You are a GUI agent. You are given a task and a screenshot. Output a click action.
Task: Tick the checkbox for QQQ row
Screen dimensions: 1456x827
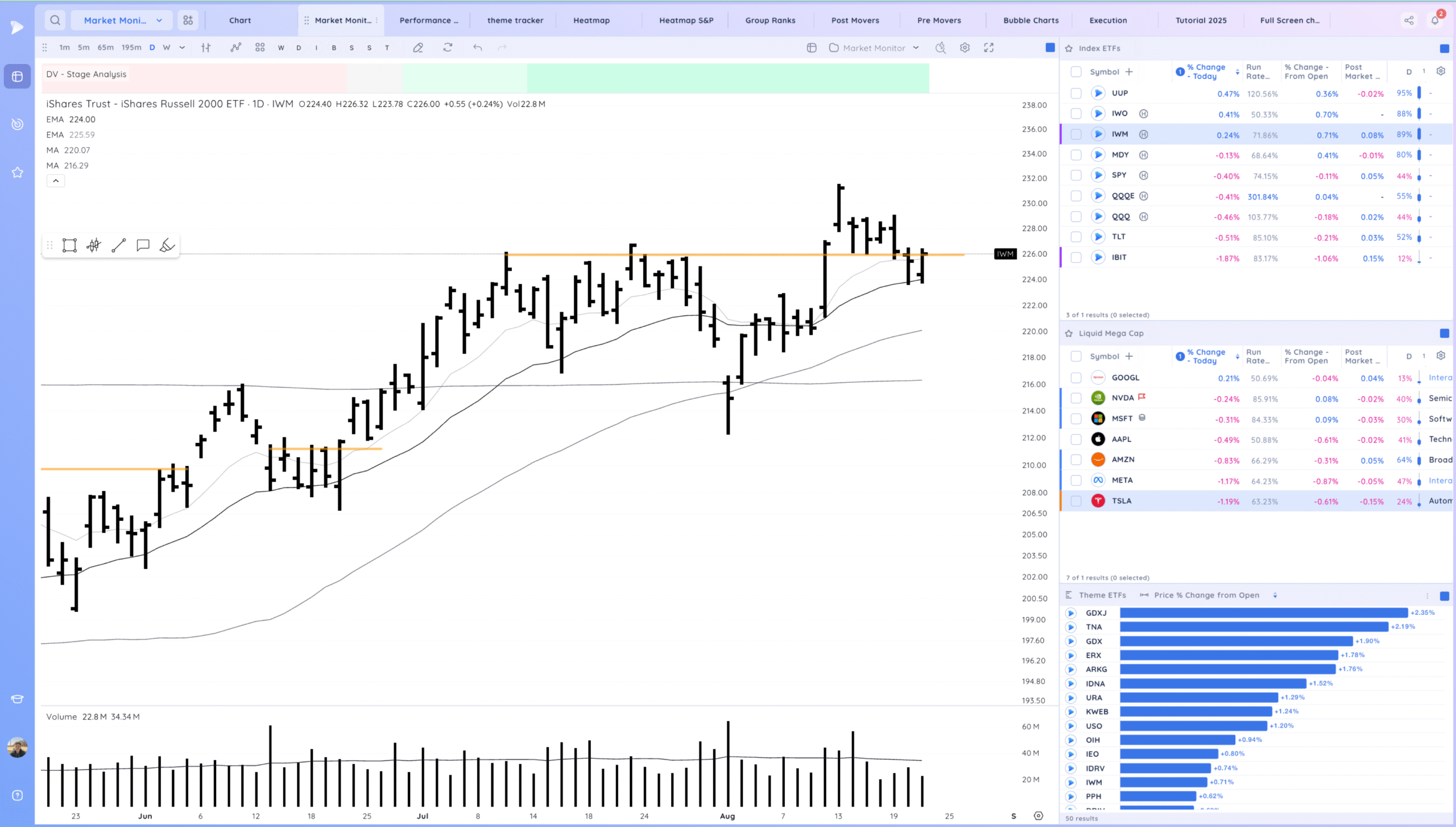[x=1076, y=217]
